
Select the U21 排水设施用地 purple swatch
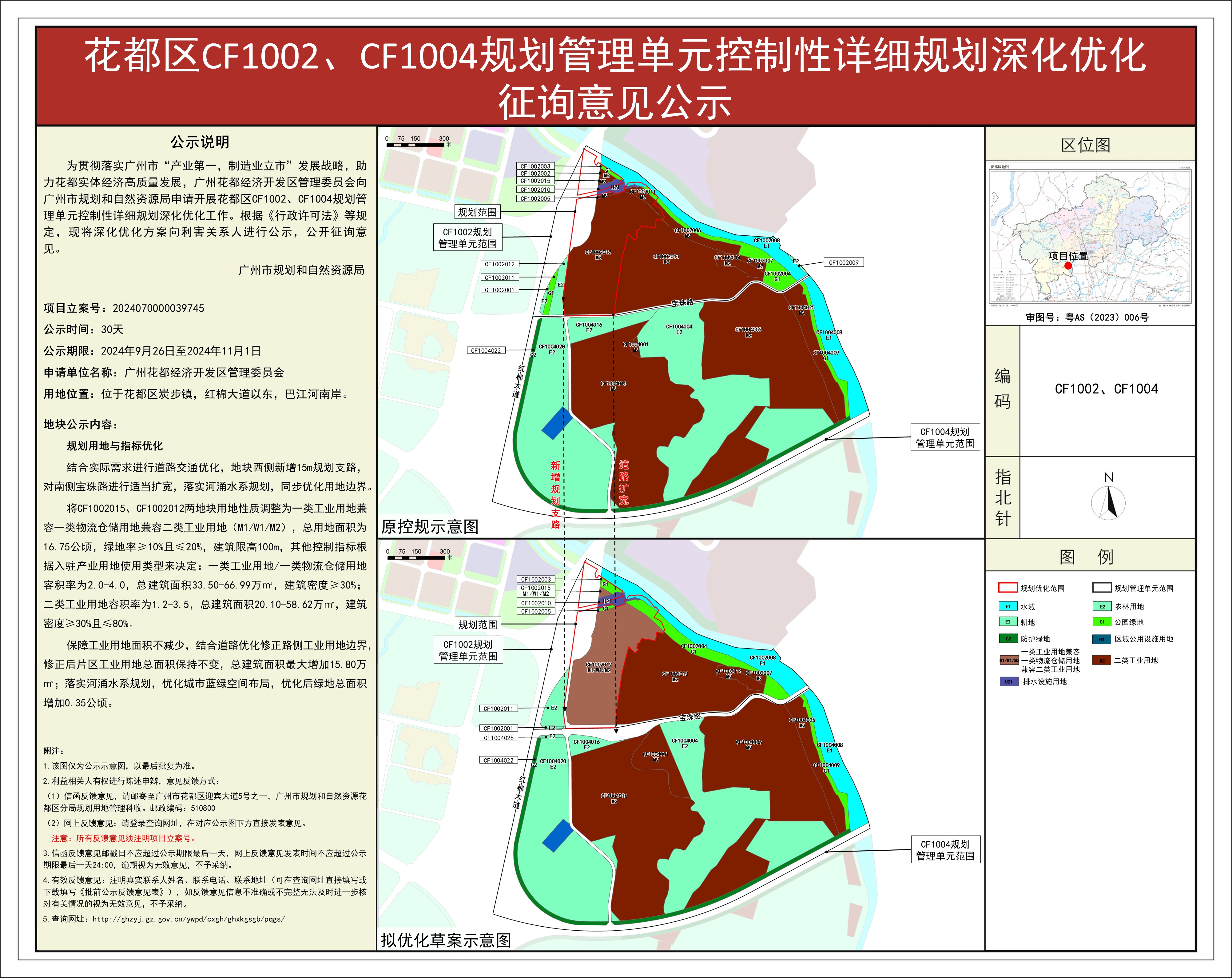click(x=1008, y=681)
